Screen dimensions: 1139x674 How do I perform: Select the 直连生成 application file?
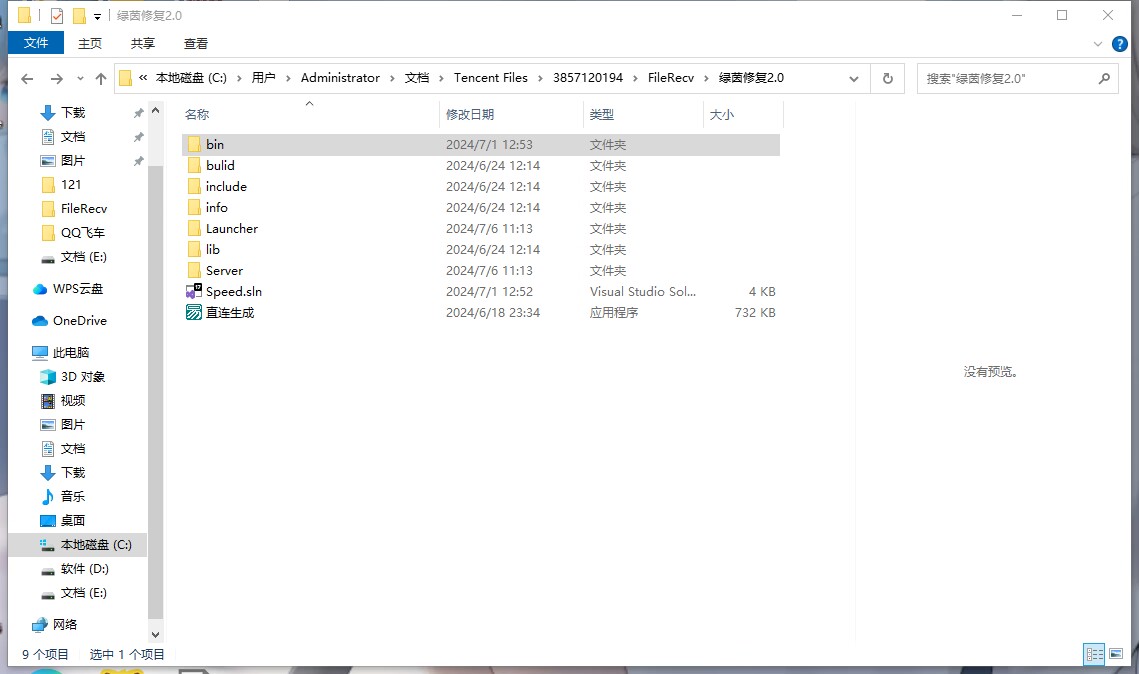pos(229,313)
